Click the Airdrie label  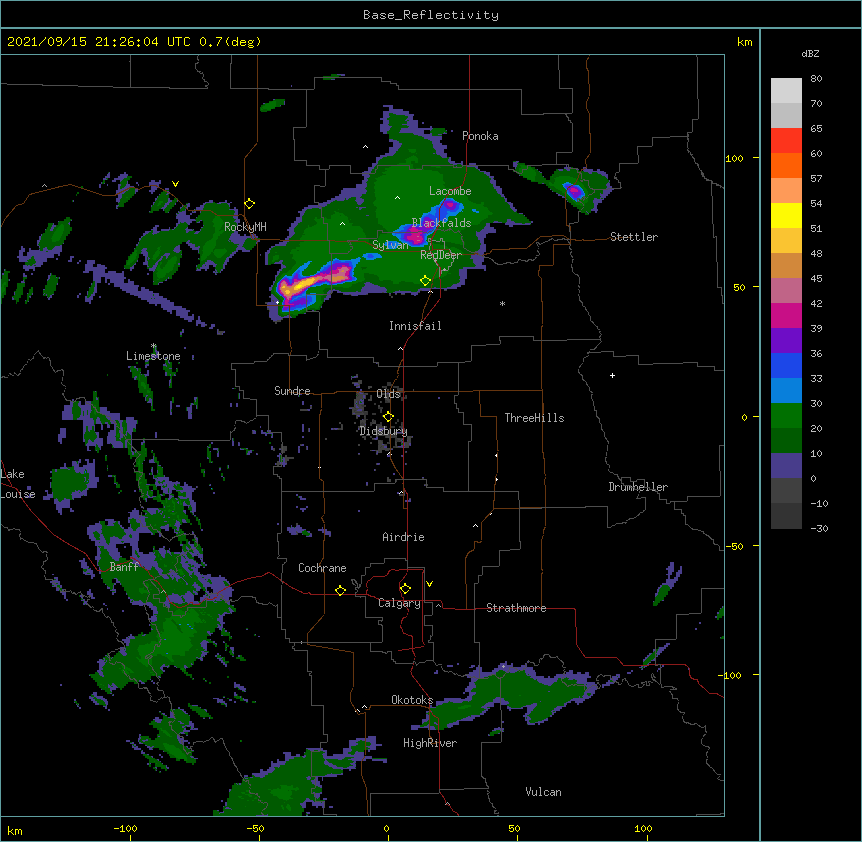403,537
